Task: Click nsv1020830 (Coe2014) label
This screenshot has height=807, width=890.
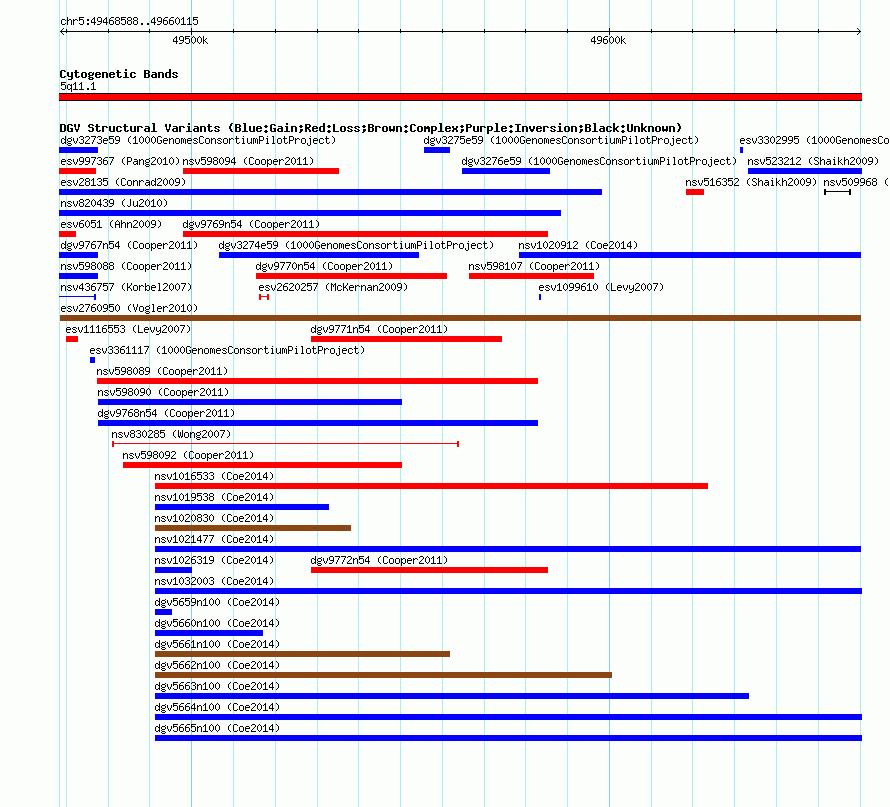Action: (214, 518)
